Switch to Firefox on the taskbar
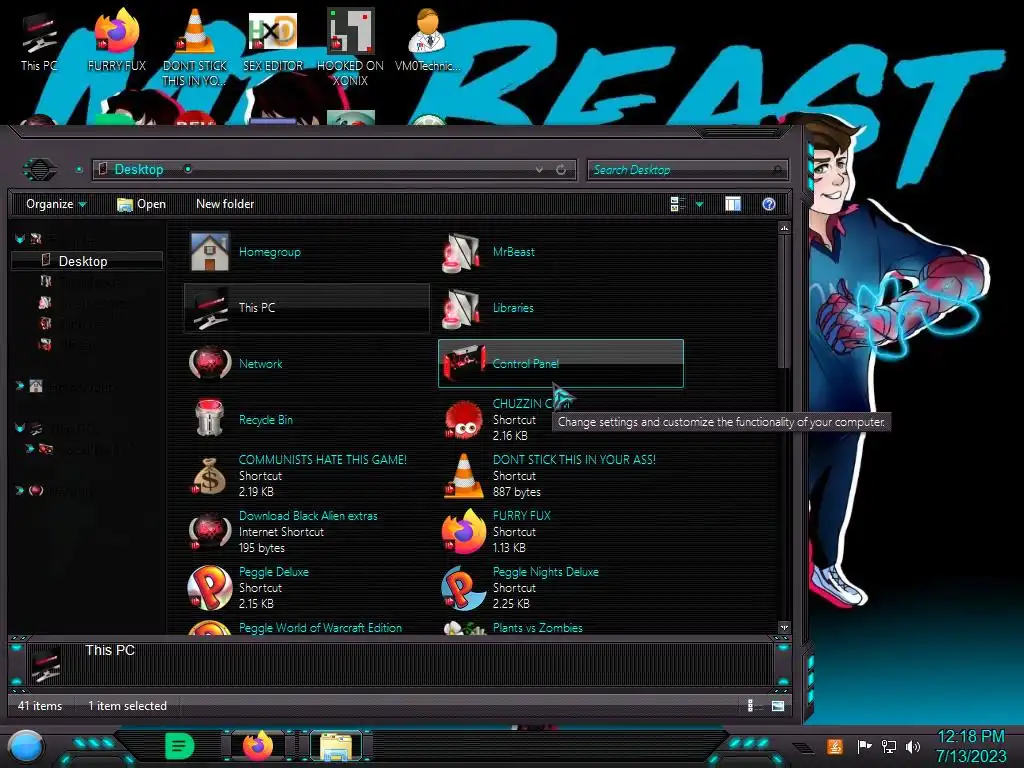This screenshot has width=1024, height=768. tap(257, 746)
